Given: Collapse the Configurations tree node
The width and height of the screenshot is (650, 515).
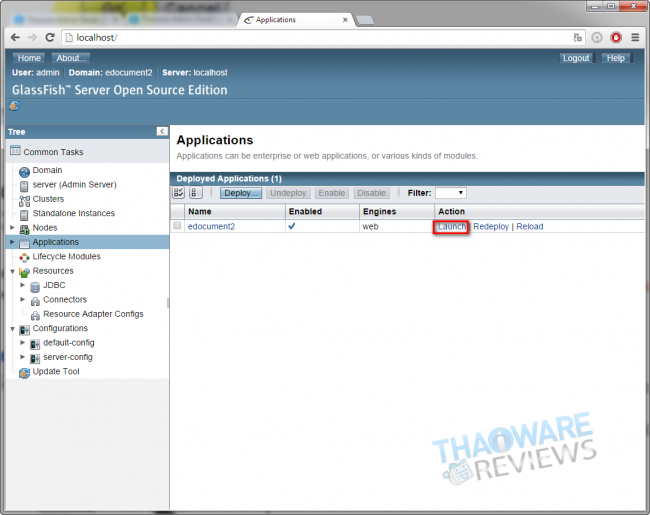Looking at the screenshot, I should click(12, 329).
